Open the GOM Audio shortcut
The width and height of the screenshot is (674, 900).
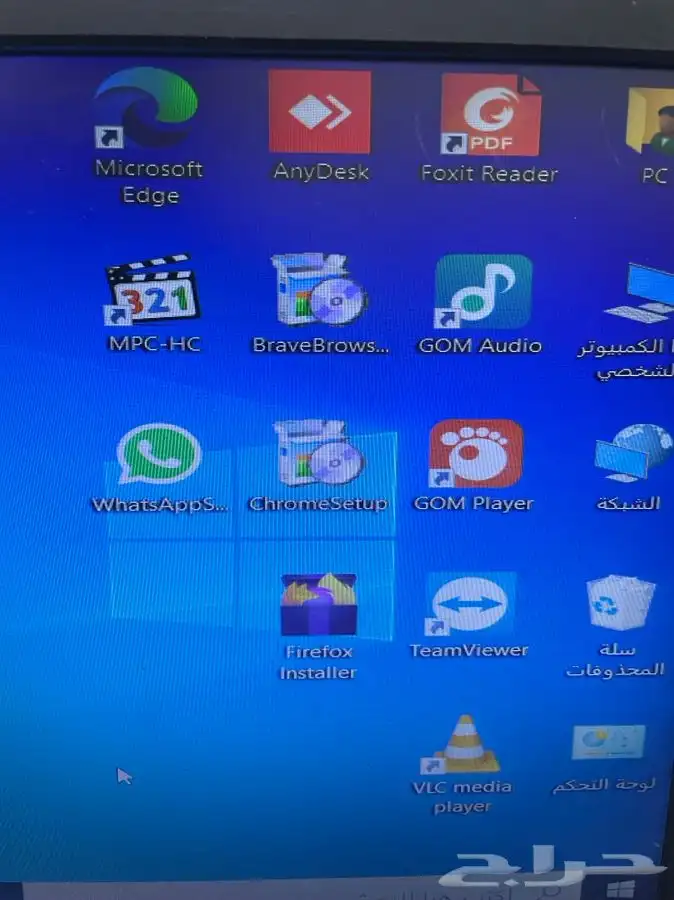(483, 292)
